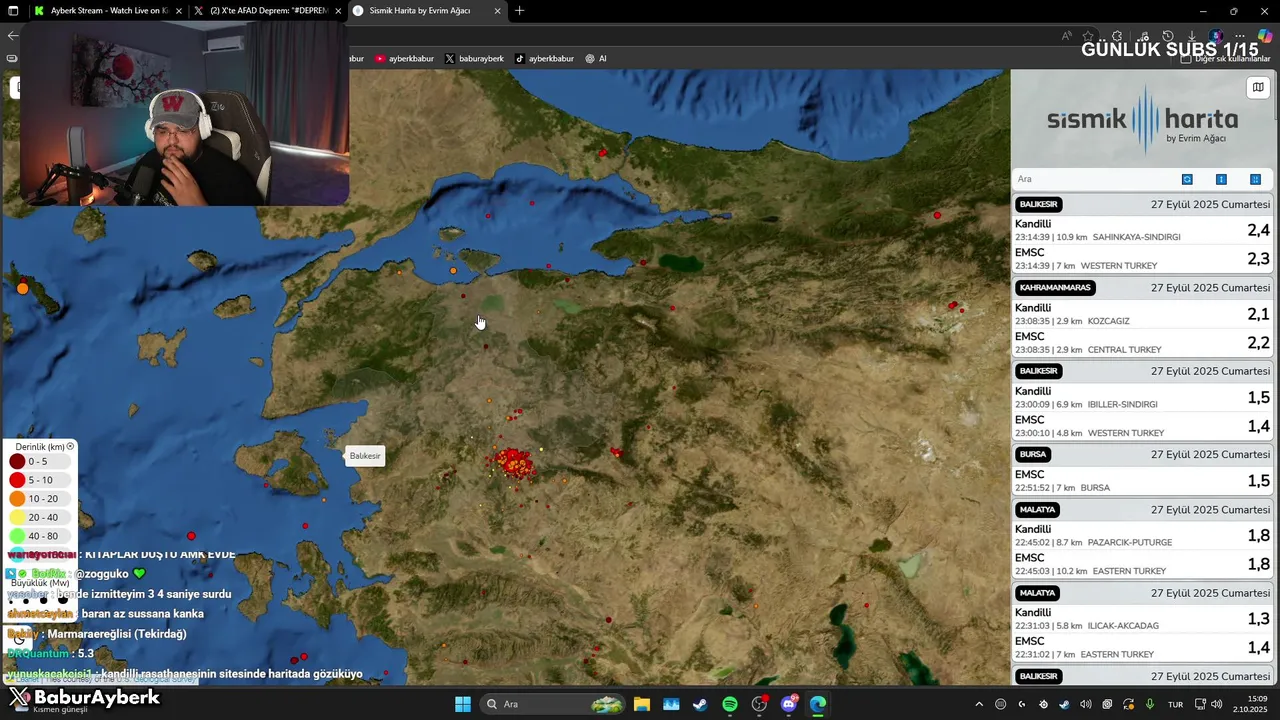1280x720 pixels.
Task: Click the BURSA province badge
Action: [1033, 454]
